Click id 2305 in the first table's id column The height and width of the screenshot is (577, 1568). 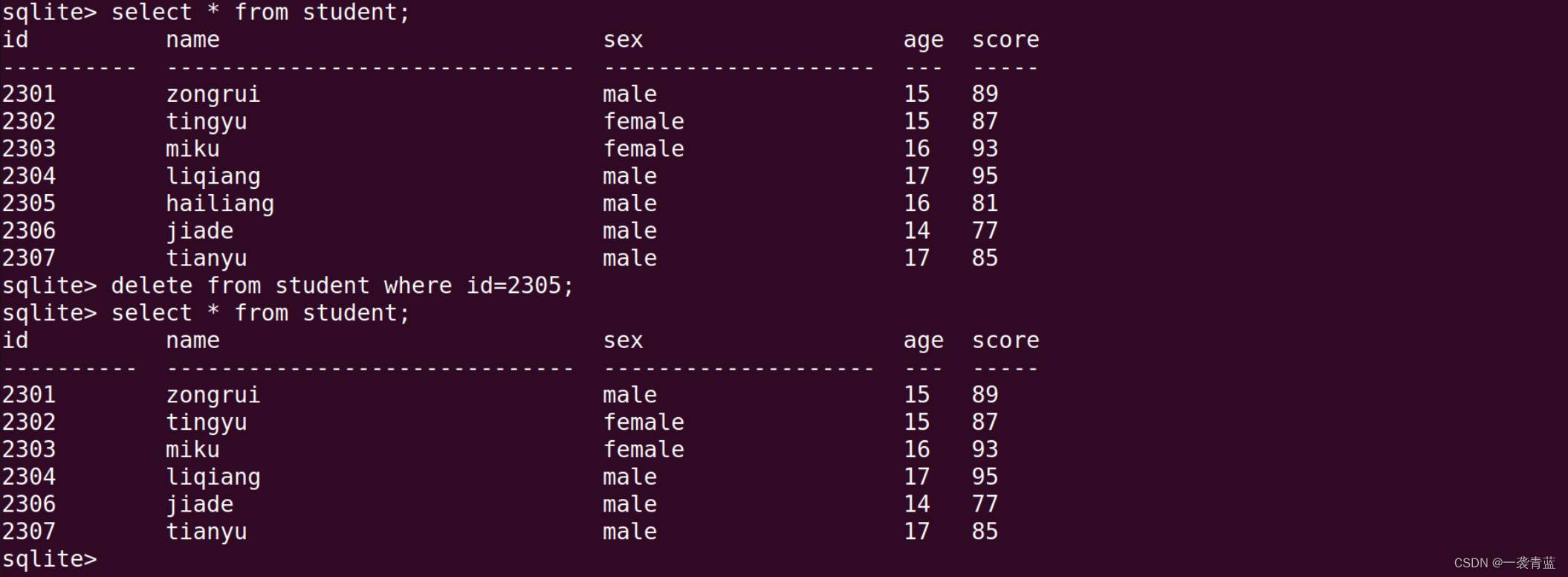click(x=29, y=204)
